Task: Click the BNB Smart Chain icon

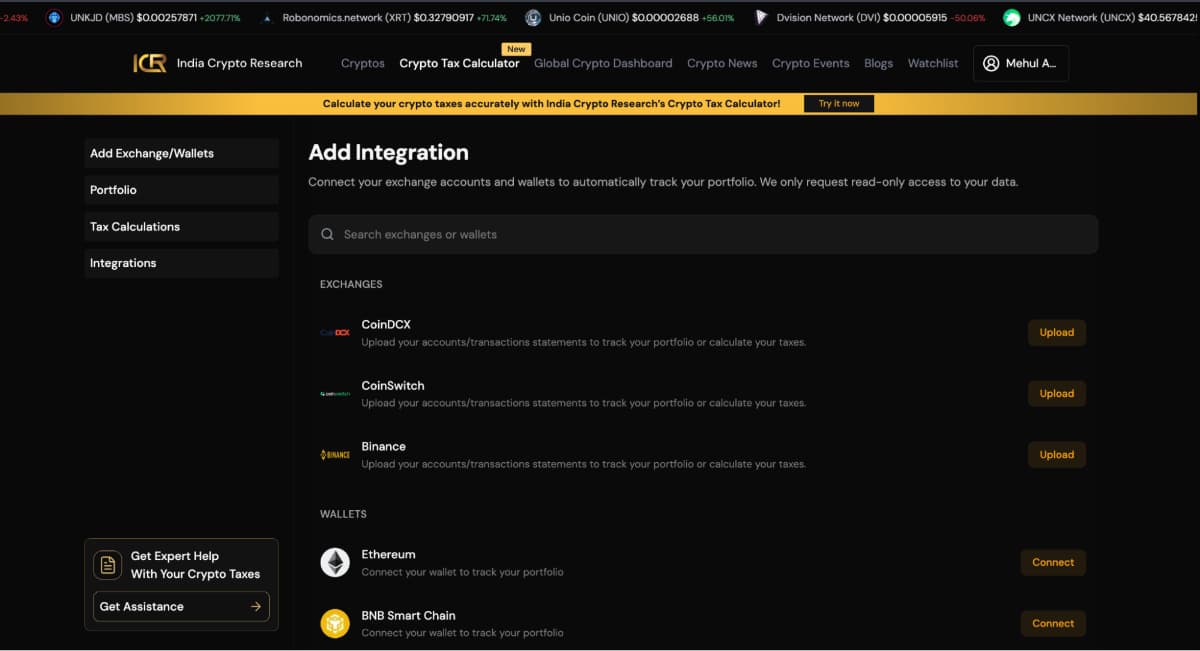Action: [x=335, y=624]
